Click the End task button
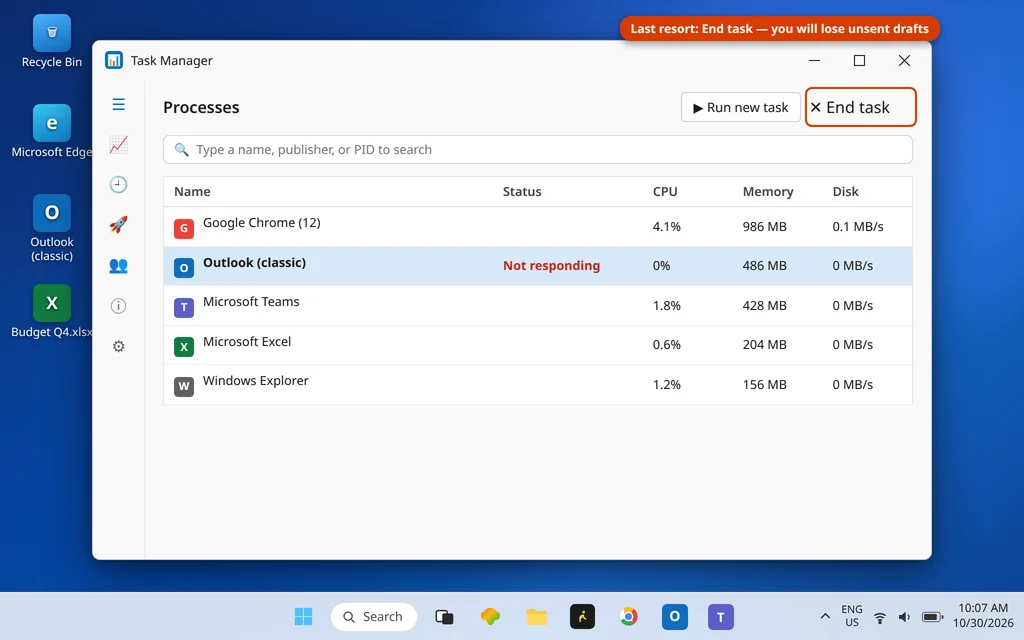 click(x=861, y=107)
